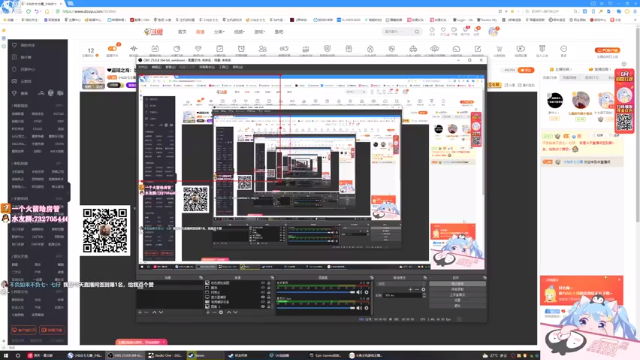Image resolution: width=640 pixels, height=360 pixels.
Task: Adjust the first mixer channel volume slider
Action: [316, 292]
